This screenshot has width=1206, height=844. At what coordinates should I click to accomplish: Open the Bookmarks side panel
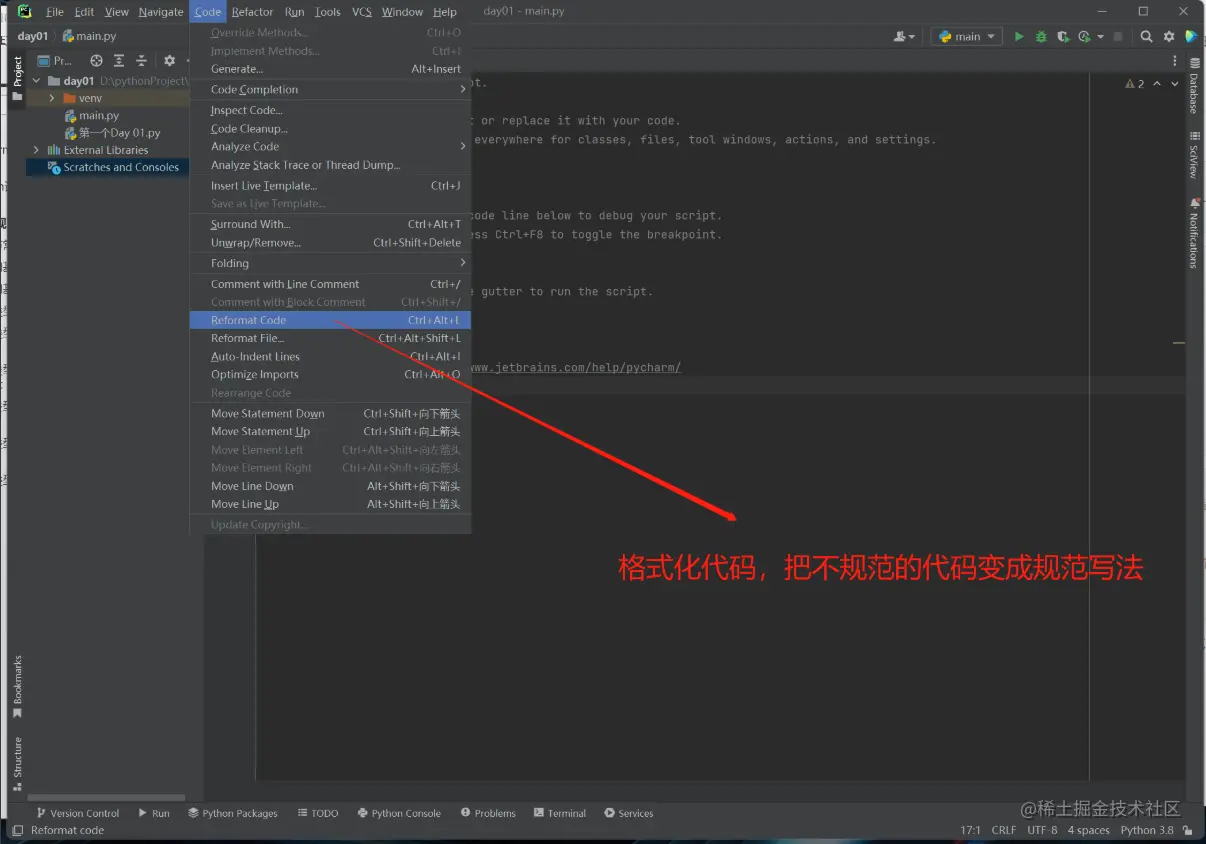click(x=17, y=687)
